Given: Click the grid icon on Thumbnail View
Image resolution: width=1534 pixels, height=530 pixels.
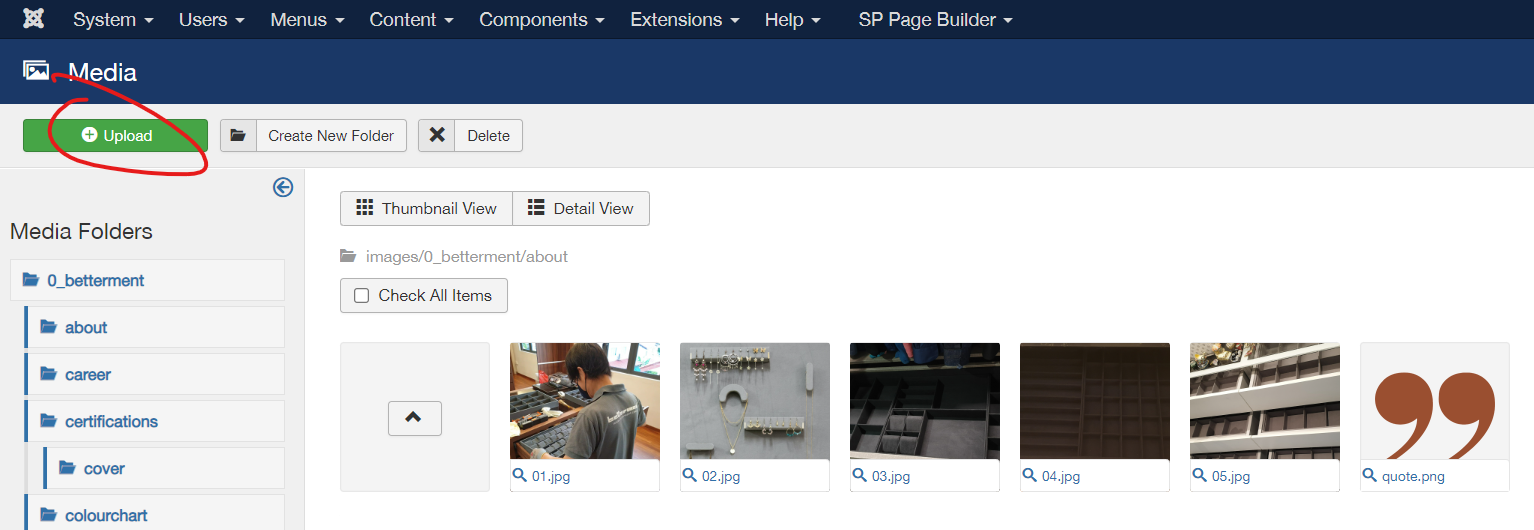Looking at the screenshot, I should pyautogui.click(x=365, y=208).
